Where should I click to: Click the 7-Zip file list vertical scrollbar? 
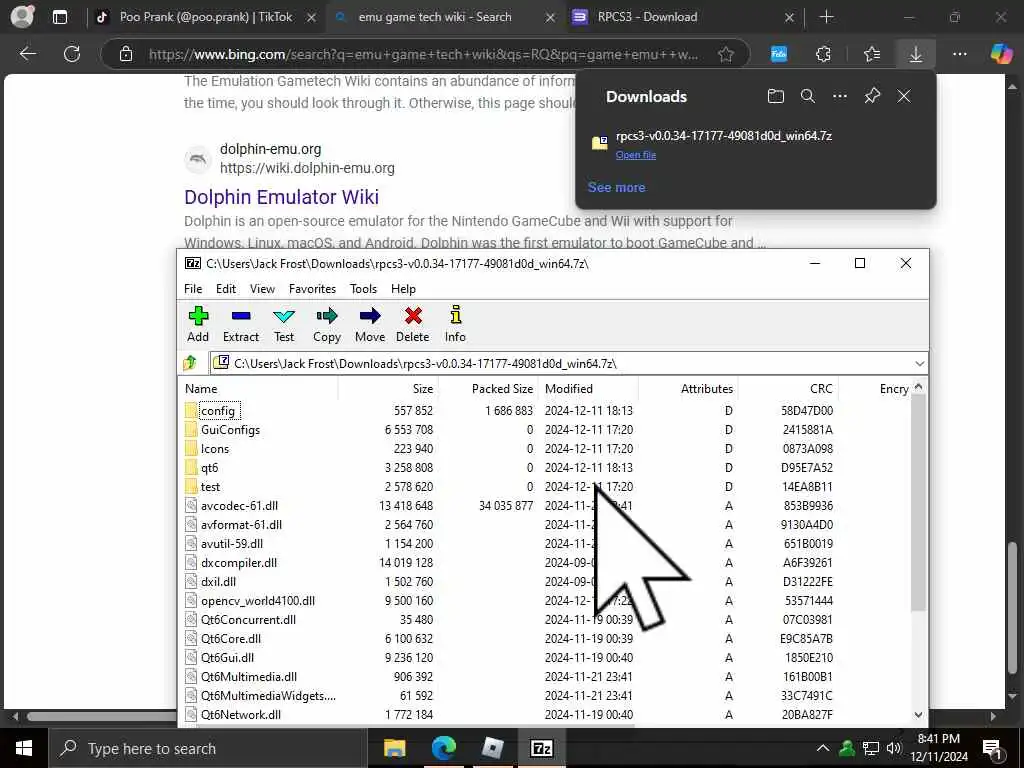(918, 503)
